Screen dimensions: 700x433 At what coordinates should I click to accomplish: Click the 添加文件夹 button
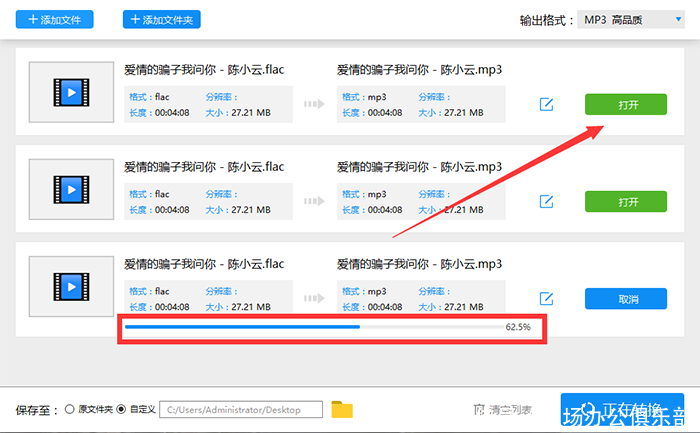point(162,20)
